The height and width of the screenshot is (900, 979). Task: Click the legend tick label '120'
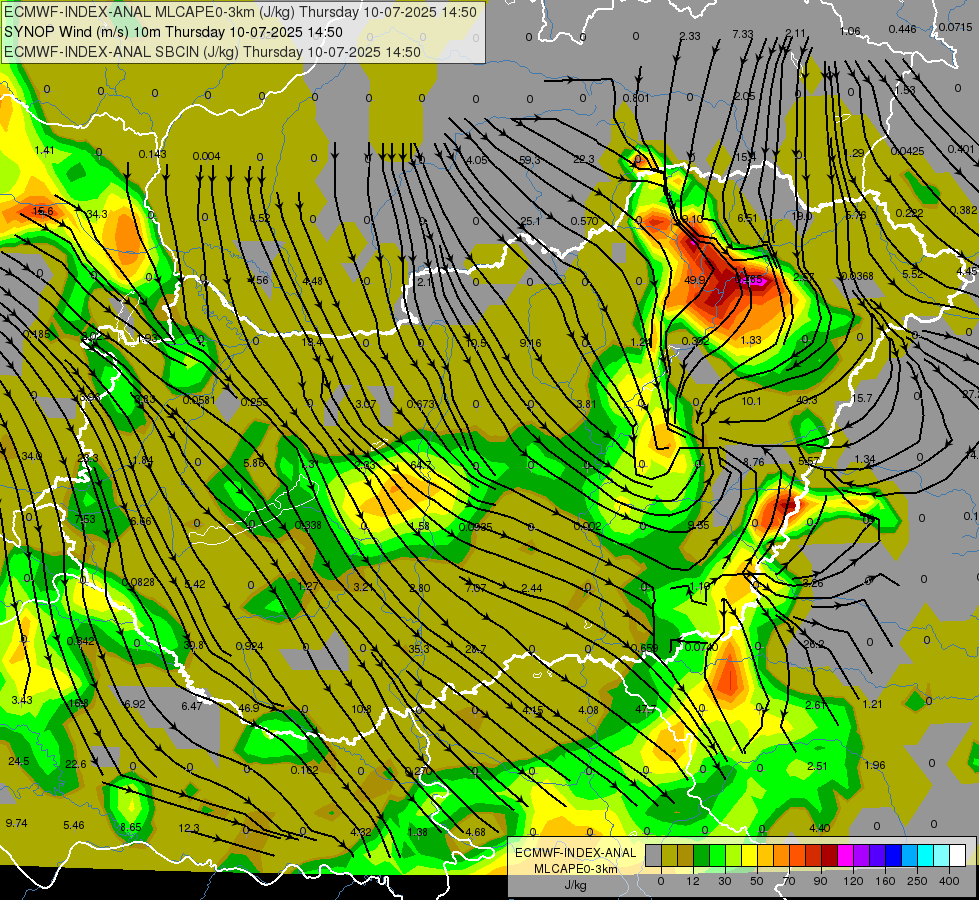coord(853,881)
